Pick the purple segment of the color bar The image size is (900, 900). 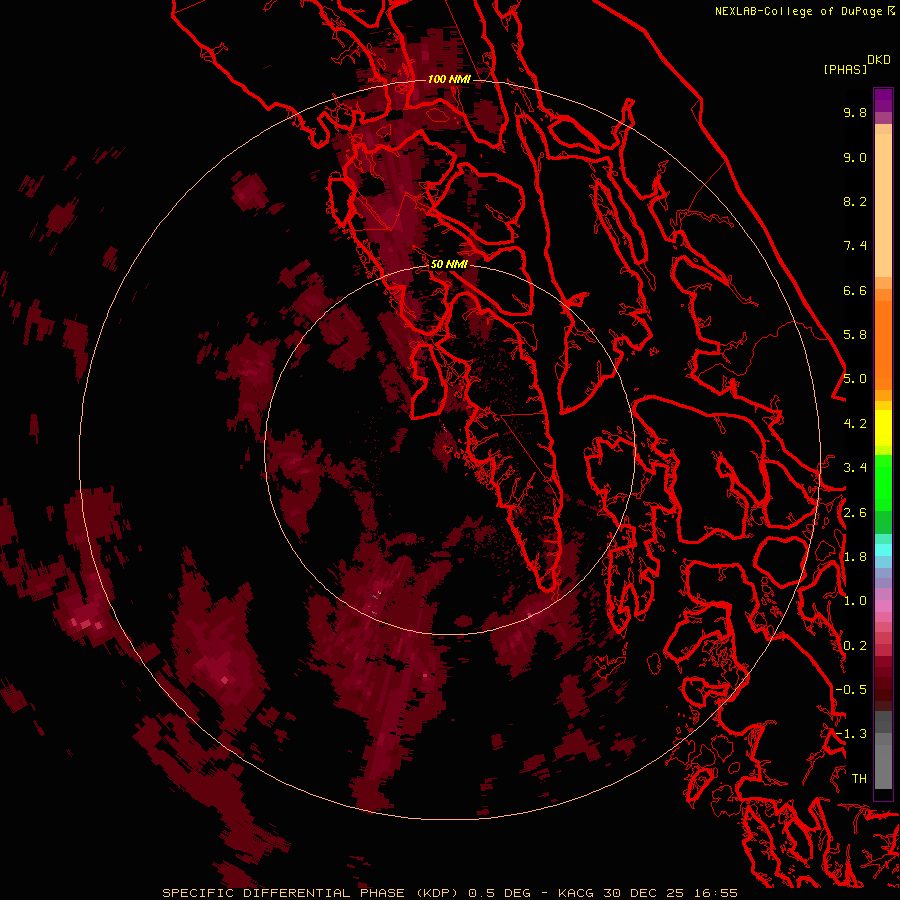[x=883, y=100]
